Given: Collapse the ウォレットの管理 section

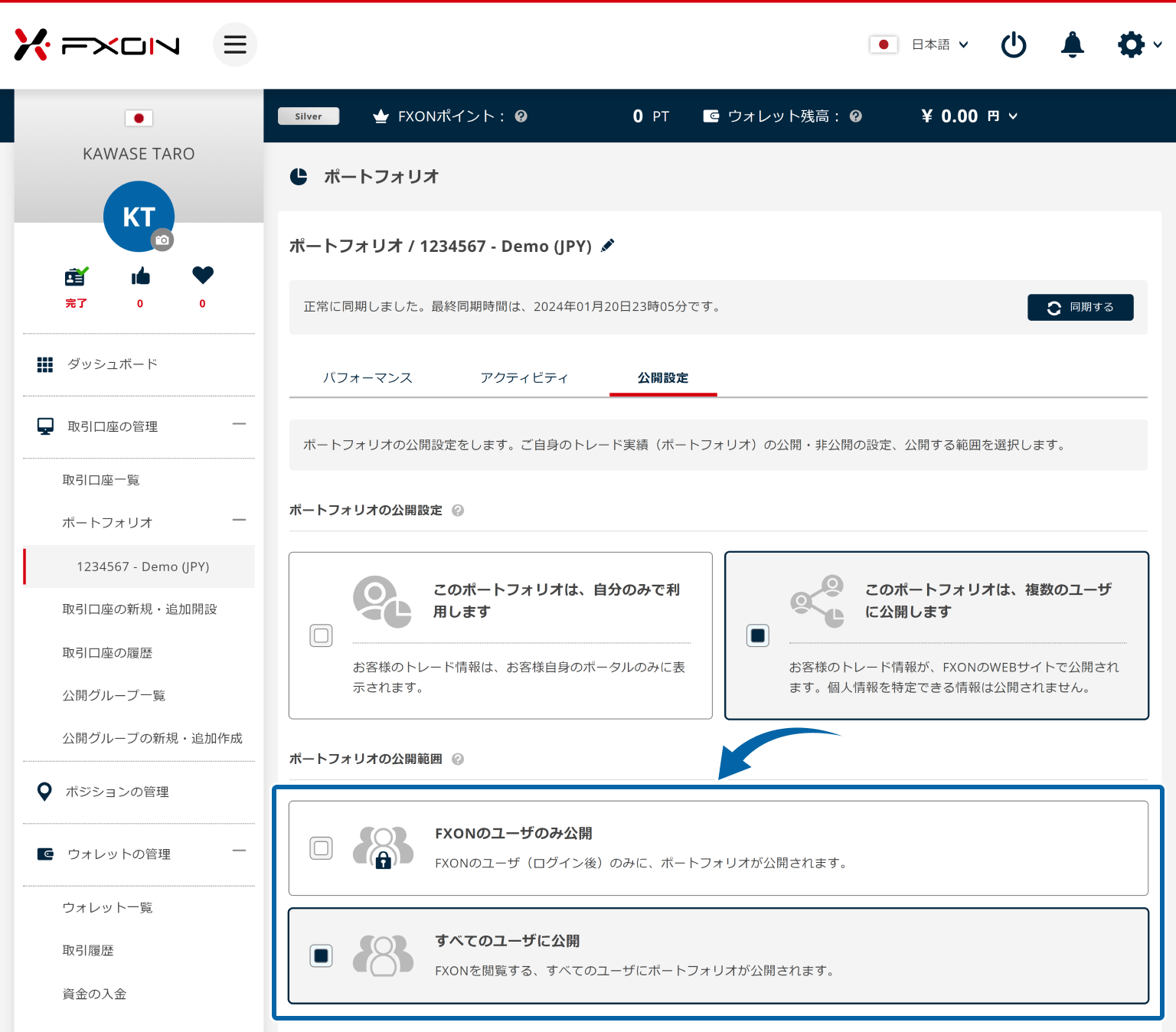Looking at the screenshot, I should tap(240, 851).
